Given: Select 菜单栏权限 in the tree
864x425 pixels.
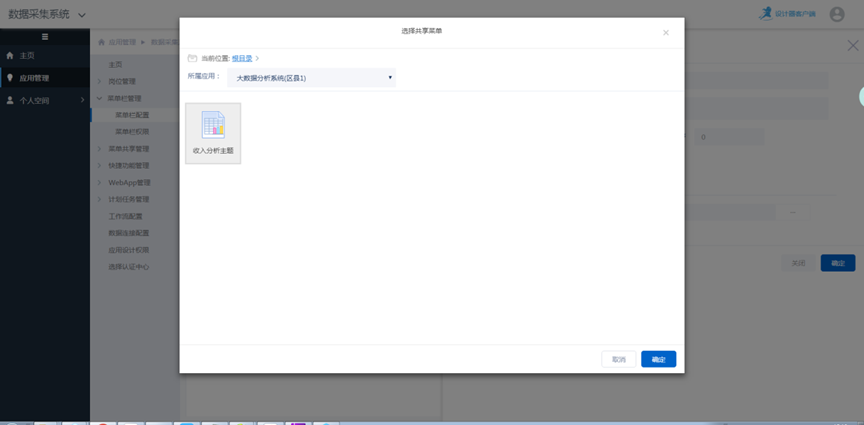Looking at the screenshot, I should click(132, 132).
